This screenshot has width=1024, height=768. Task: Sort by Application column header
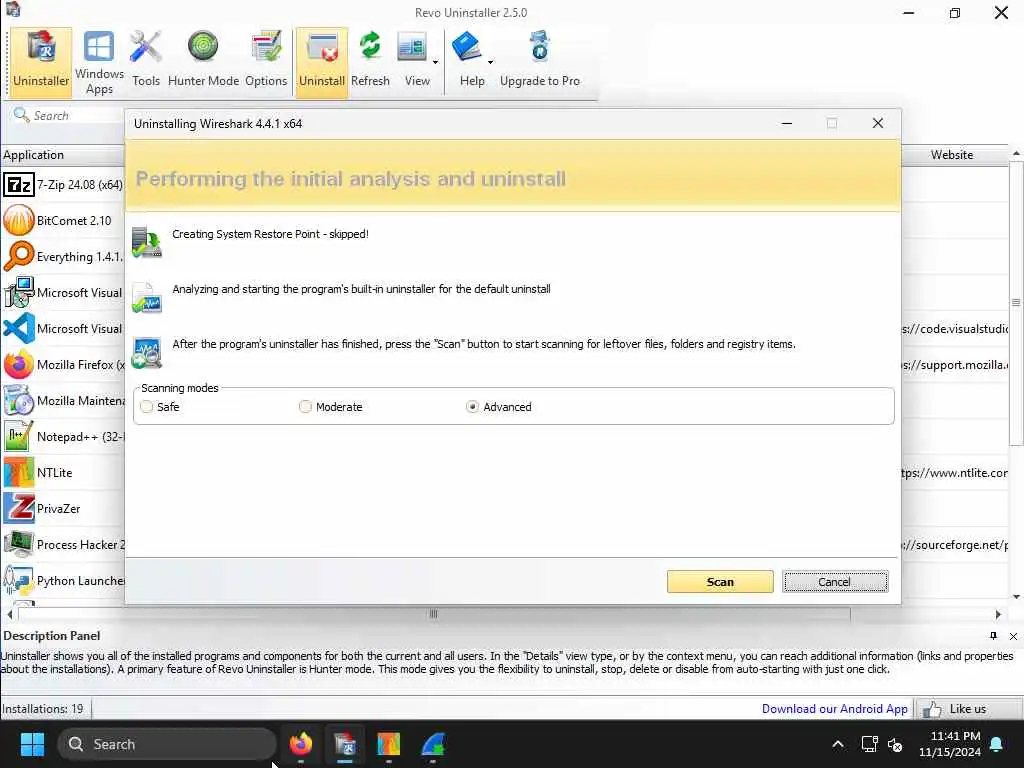[x=63, y=155]
